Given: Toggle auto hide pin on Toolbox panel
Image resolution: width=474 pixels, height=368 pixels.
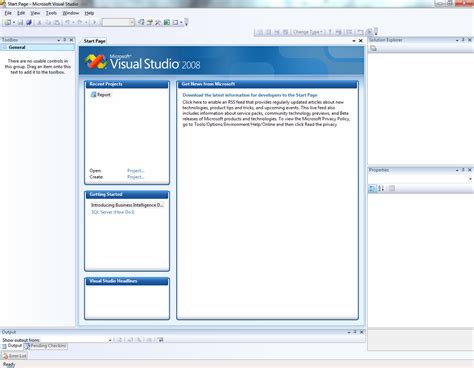Looking at the screenshot, I should pyautogui.click(x=65, y=40).
